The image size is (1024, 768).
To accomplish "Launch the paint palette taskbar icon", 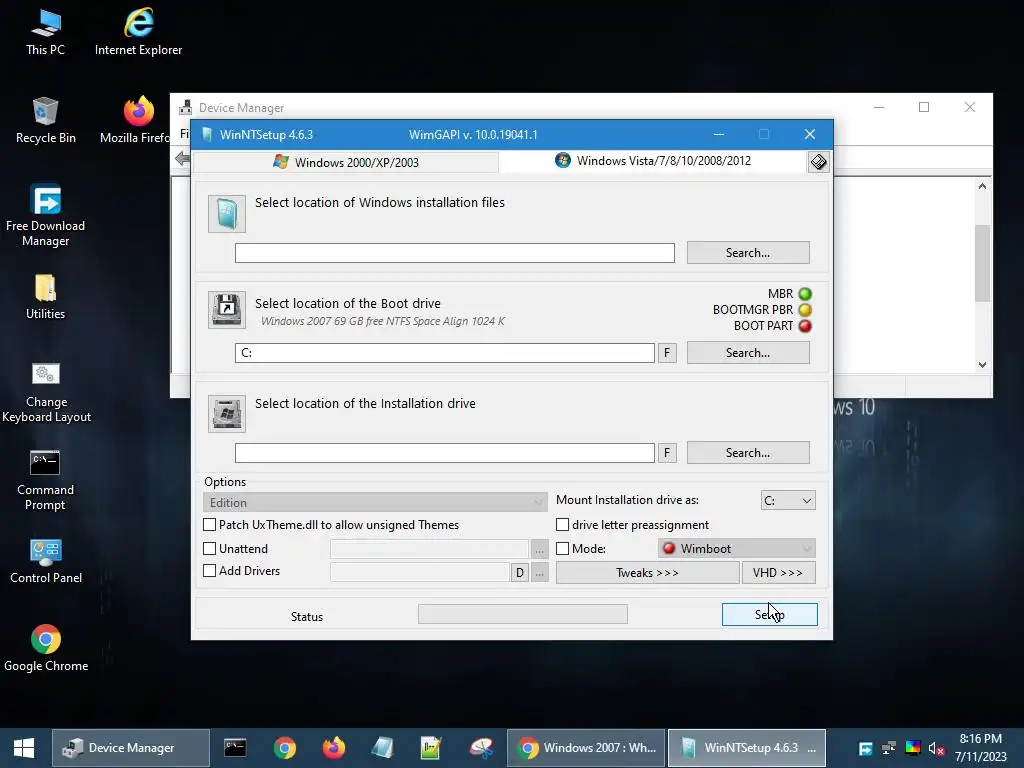I will click(481, 748).
